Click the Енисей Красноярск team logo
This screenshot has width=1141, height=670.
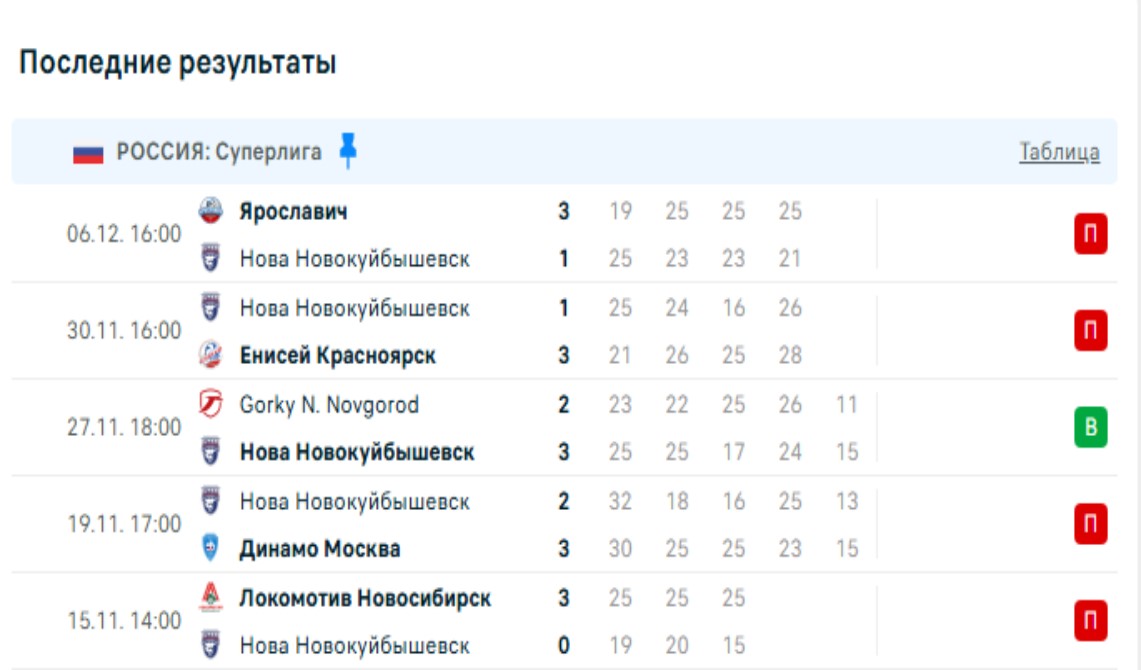[x=211, y=355]
